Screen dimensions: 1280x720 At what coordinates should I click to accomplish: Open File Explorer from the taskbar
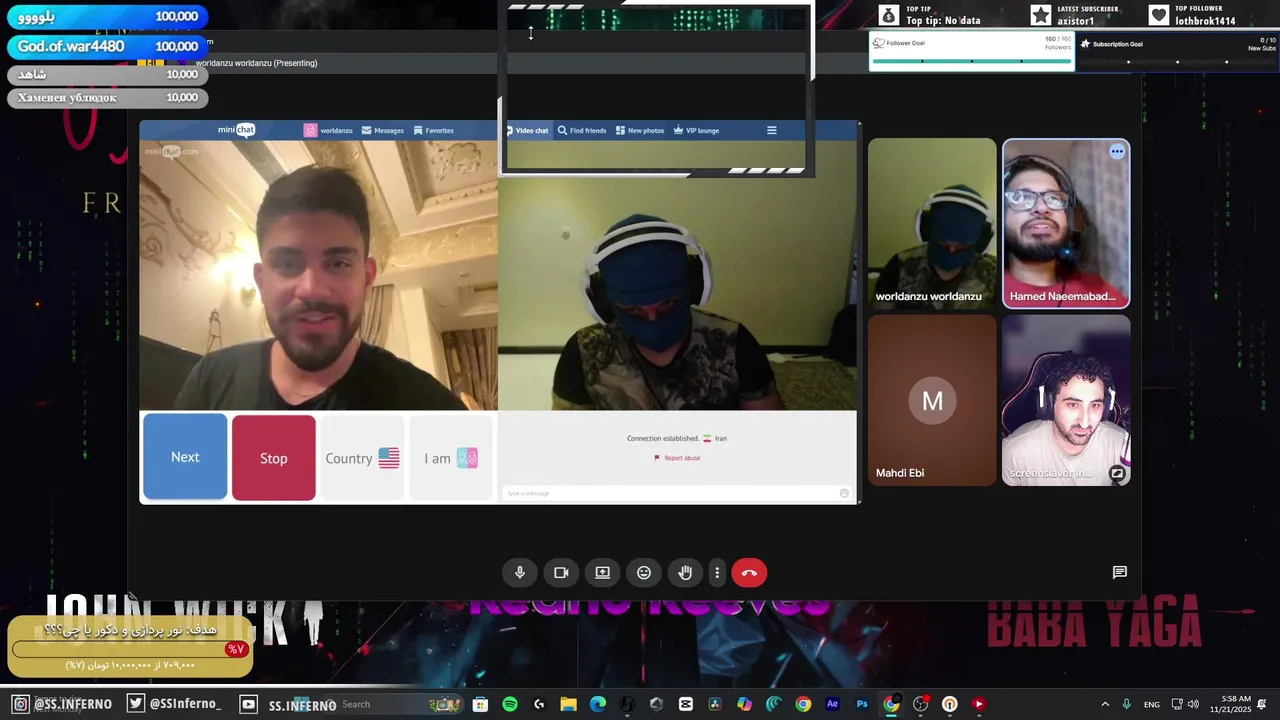pyautogui.click(x=568, y=704)
